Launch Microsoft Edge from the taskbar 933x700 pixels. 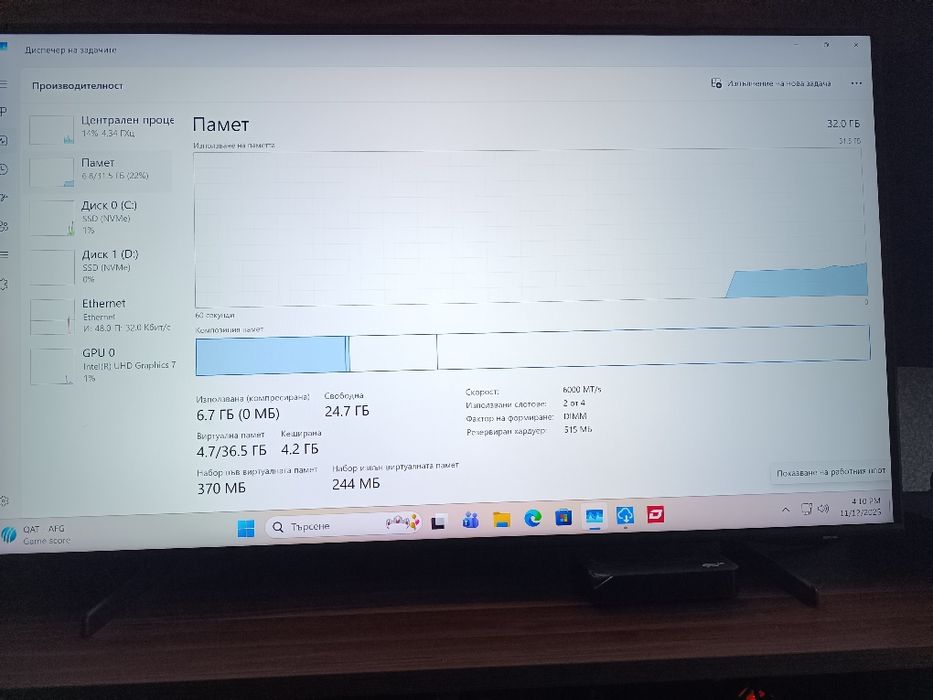533,518
